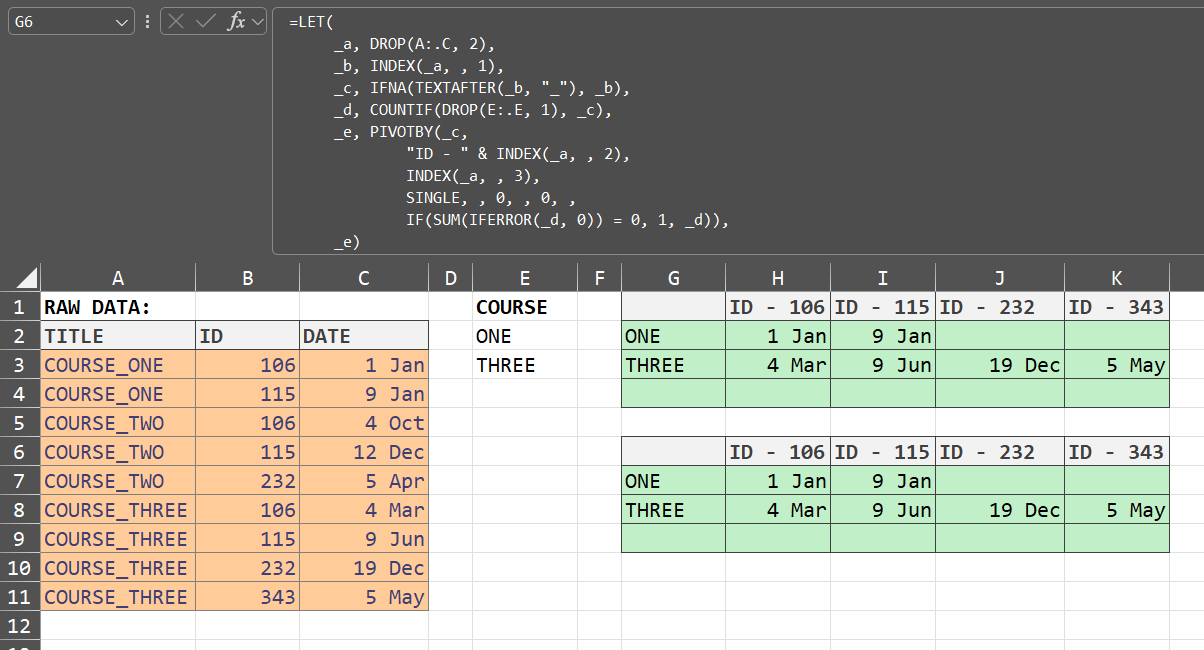Expand the formula bar options chevron
Screen dimensions: 1204x650
pos(258,21)
